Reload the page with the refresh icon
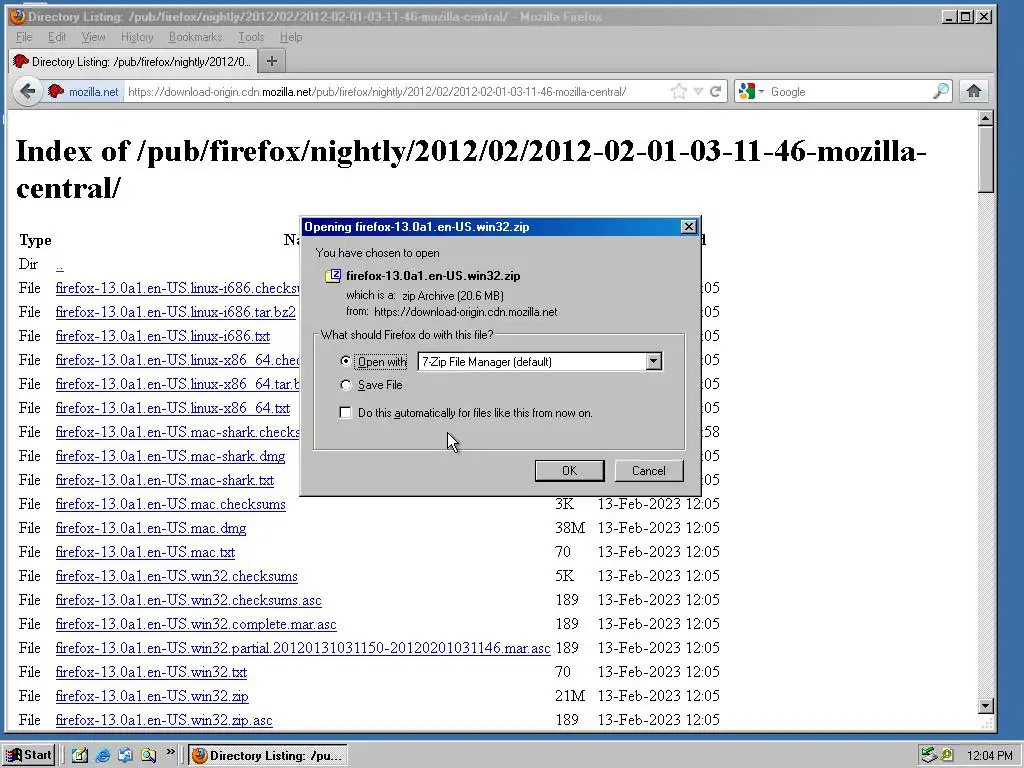The height and width of the screenshot is (768, 1024). 716,91
